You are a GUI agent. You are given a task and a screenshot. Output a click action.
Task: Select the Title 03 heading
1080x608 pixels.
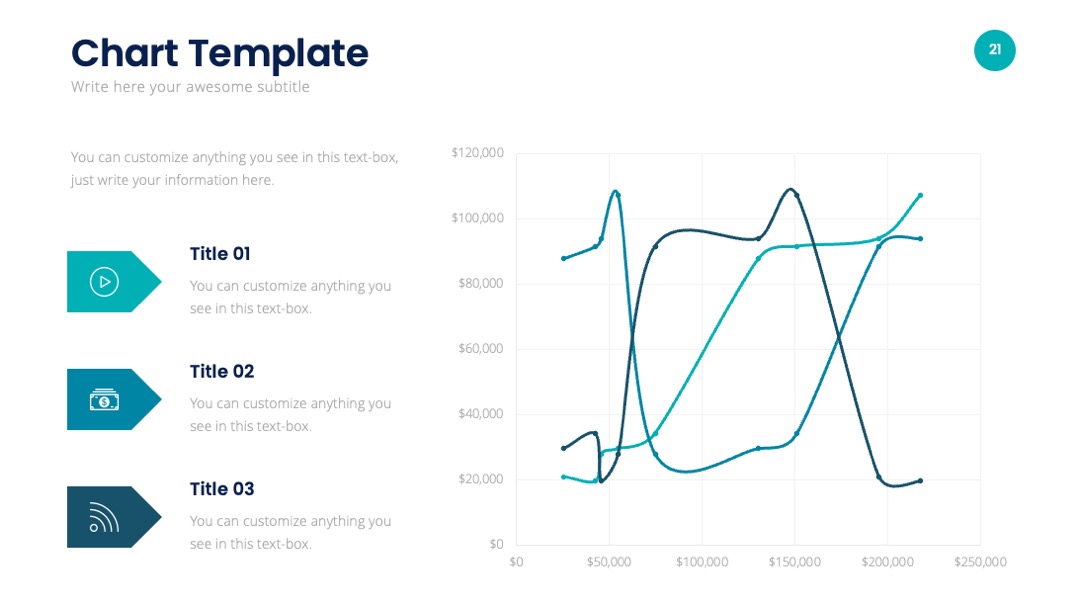point(222,489)
